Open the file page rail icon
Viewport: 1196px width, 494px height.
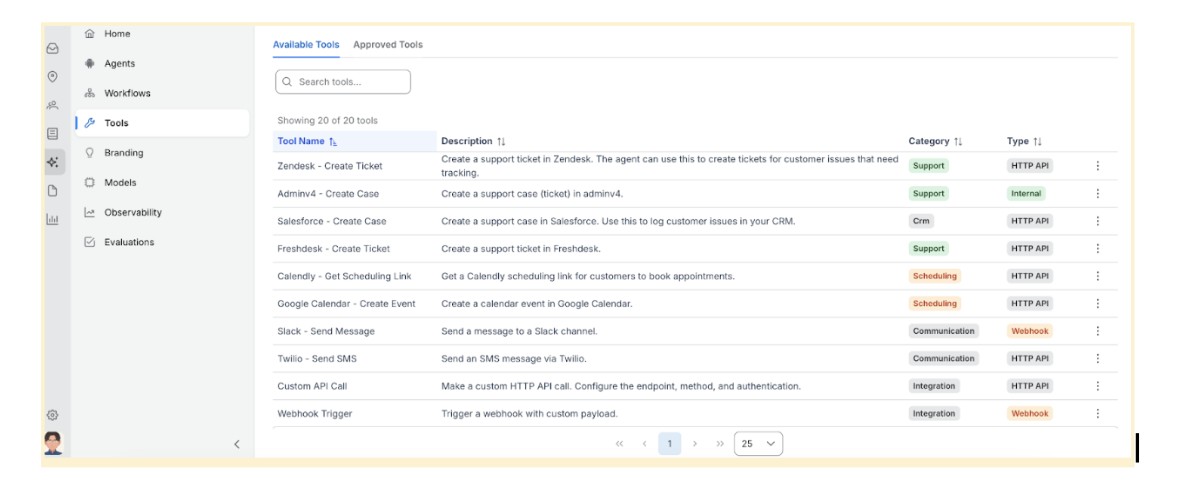53,191
